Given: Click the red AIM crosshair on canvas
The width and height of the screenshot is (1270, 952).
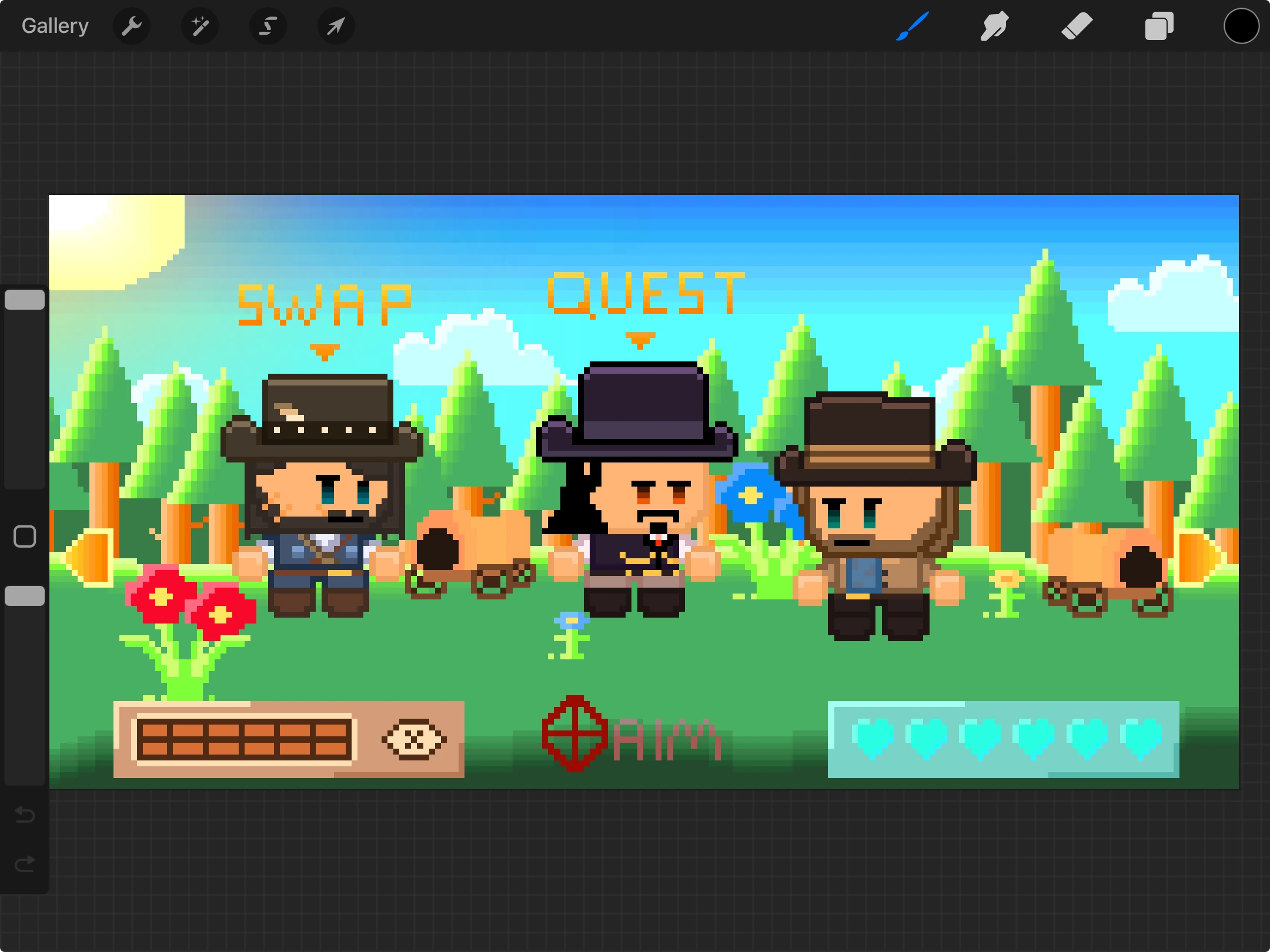Looking at the screenshot, I should pyautogui.click(x=574, y=734).
